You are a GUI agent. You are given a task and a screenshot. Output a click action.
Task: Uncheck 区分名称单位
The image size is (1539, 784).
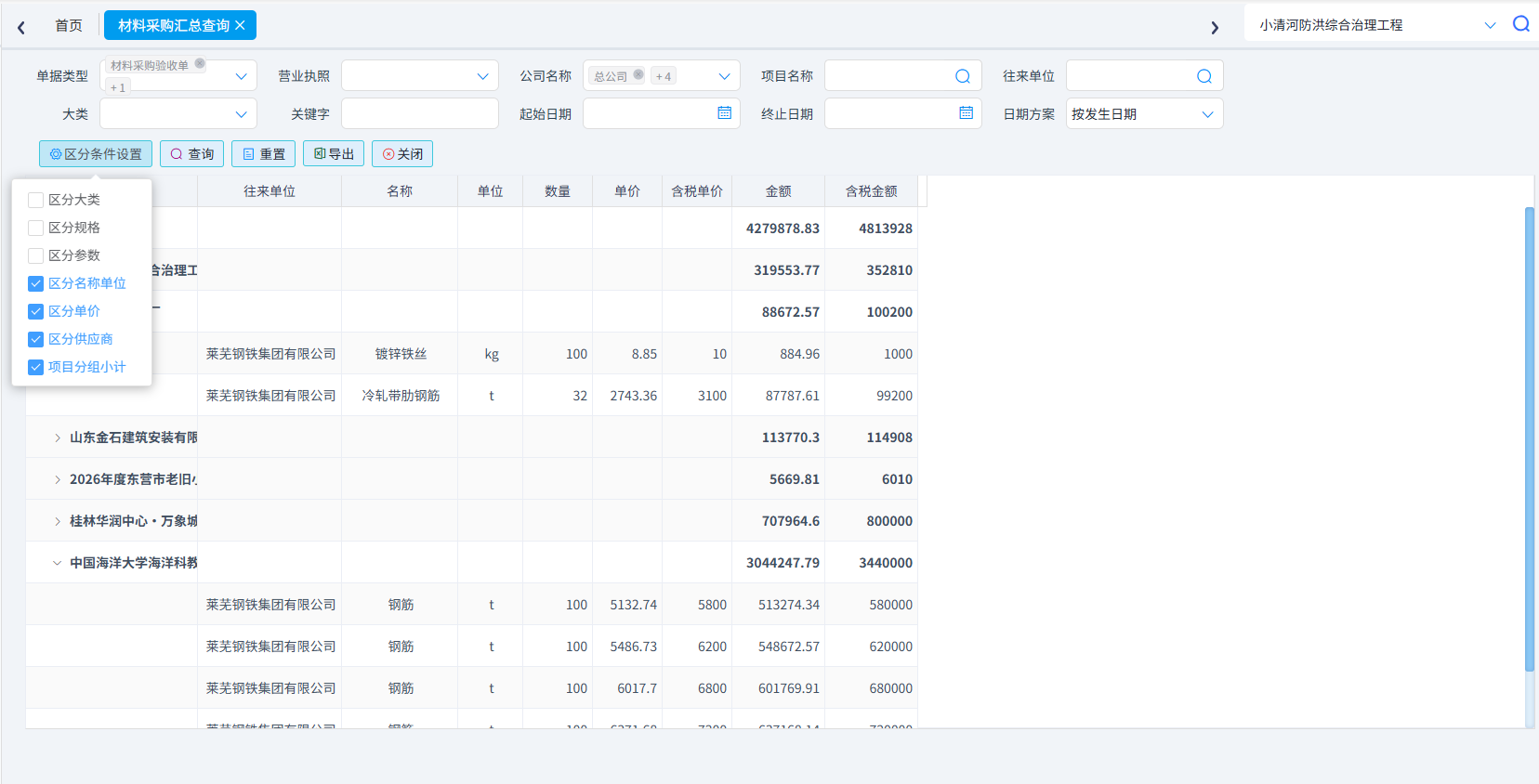pyautogui.click(x=36, y=283)
